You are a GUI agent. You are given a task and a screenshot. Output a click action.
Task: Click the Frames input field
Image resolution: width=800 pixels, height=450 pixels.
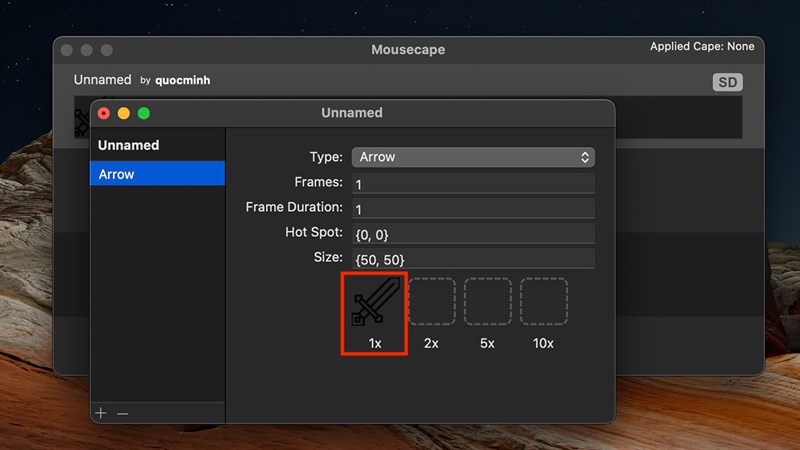click(473, 184)
